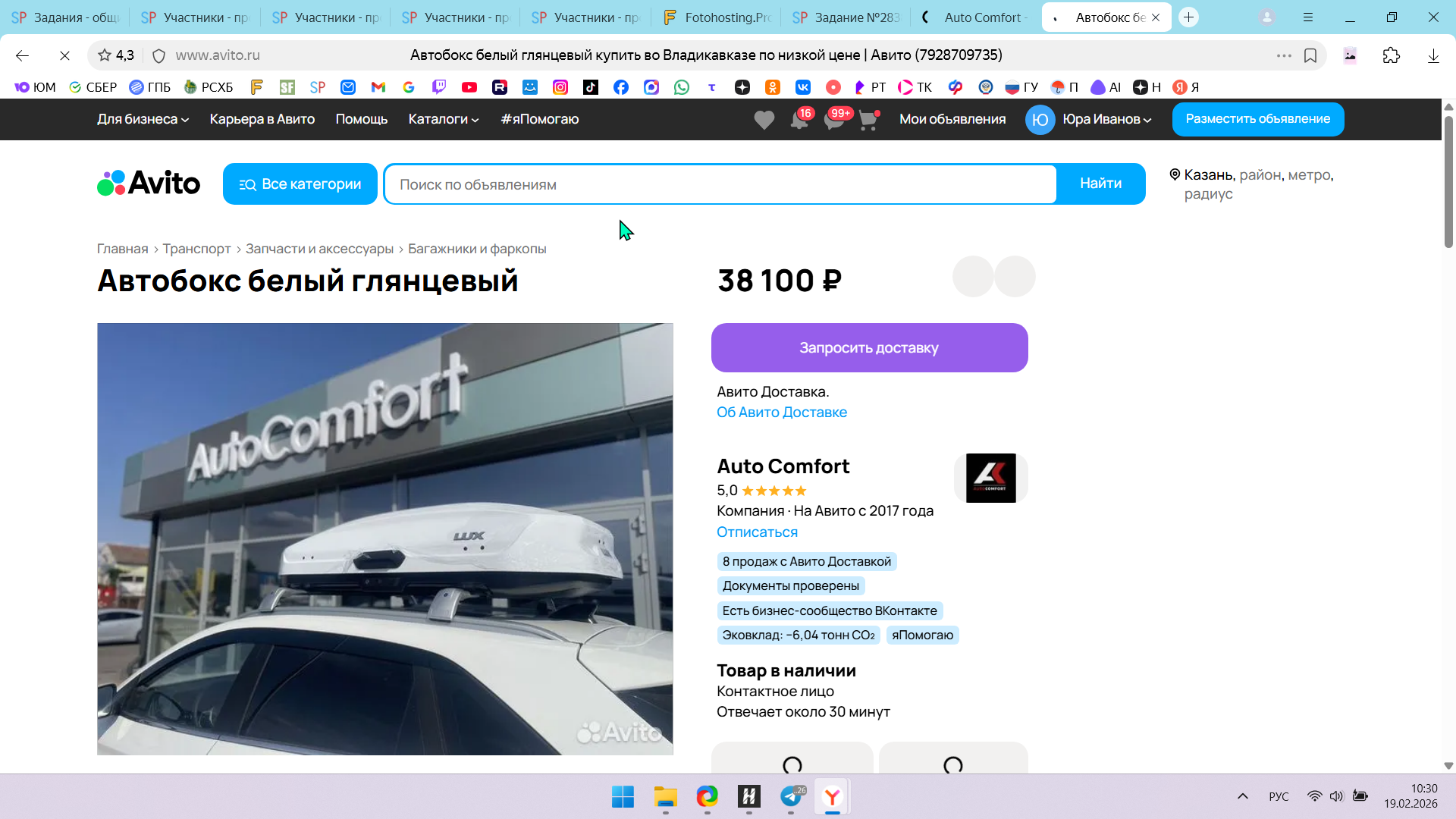
Task: Open YouTube bookmark in bookmarks bar
Action: (x=469, y=87)
